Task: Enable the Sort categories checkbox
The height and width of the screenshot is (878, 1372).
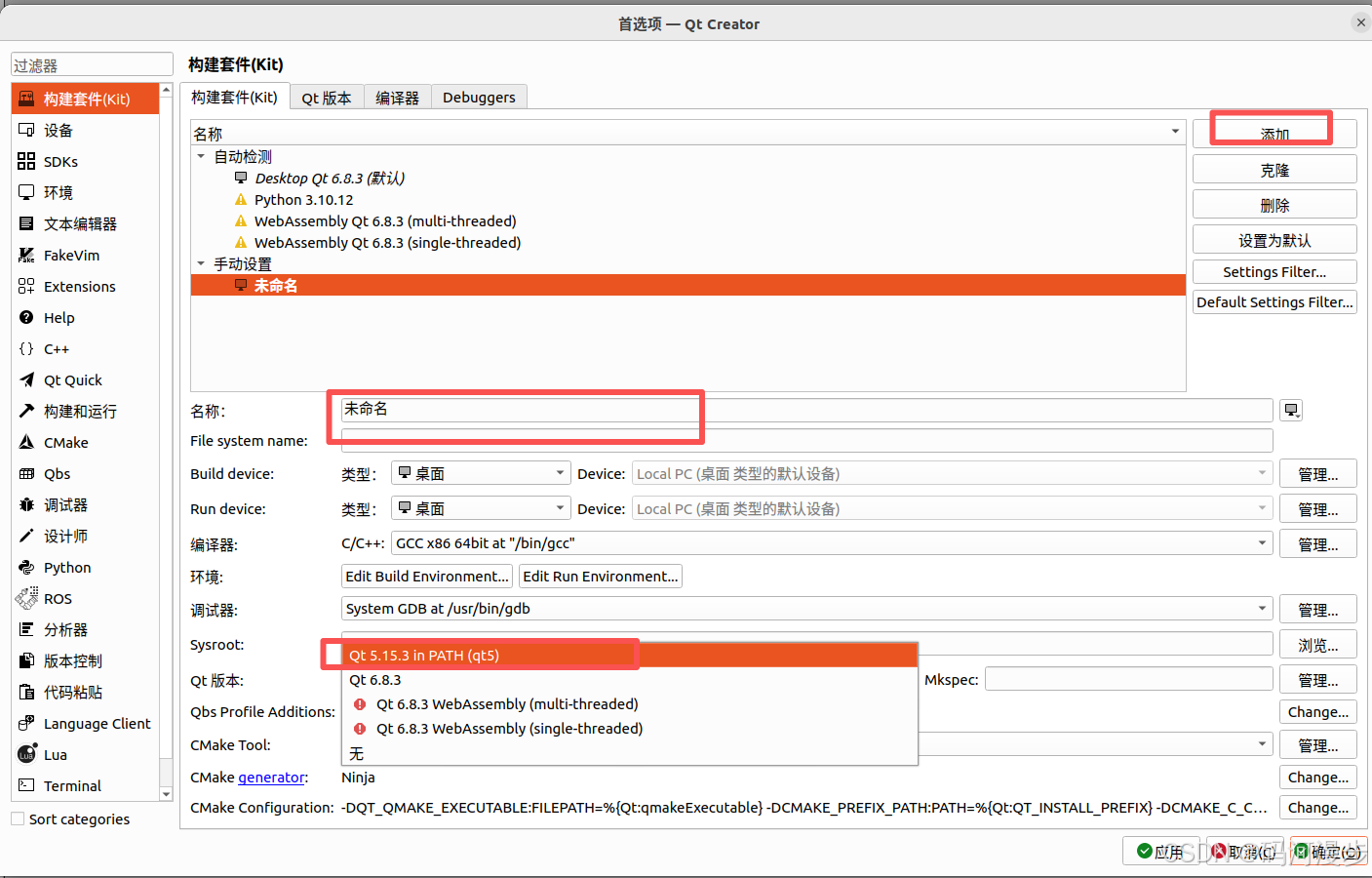Action: (18, 818)
